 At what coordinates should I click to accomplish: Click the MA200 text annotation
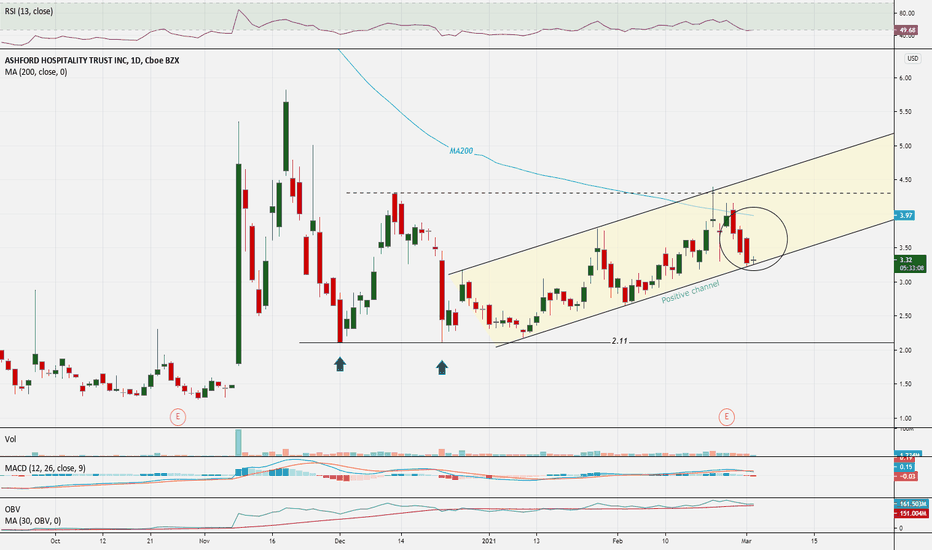pyautogui.click(x=461, y=151)
